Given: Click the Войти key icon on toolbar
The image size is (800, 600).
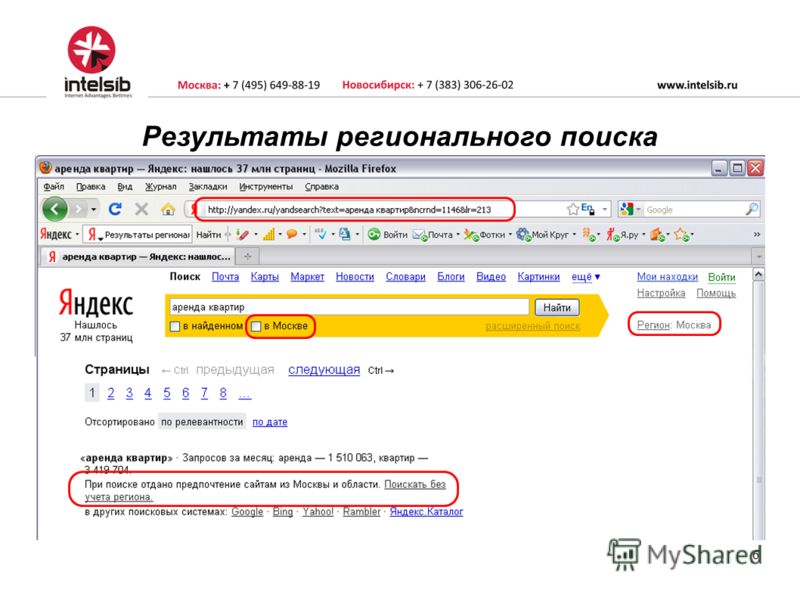Looking at the screenshot, I should pos(374,235).
